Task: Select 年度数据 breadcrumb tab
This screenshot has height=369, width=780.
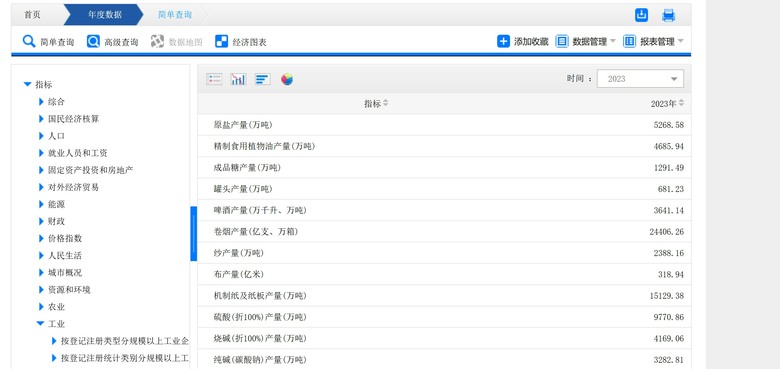Action: 104,15
